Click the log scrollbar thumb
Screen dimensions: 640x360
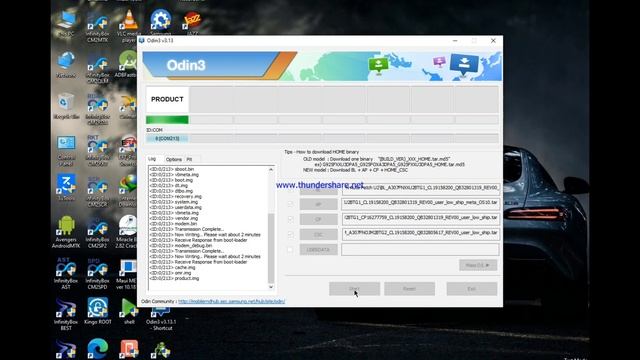click(x=271, y=248)
